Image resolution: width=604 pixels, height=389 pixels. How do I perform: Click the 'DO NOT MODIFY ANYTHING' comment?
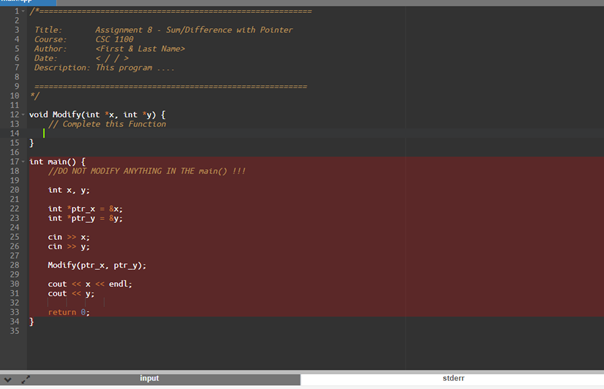[x=147, y=171]
